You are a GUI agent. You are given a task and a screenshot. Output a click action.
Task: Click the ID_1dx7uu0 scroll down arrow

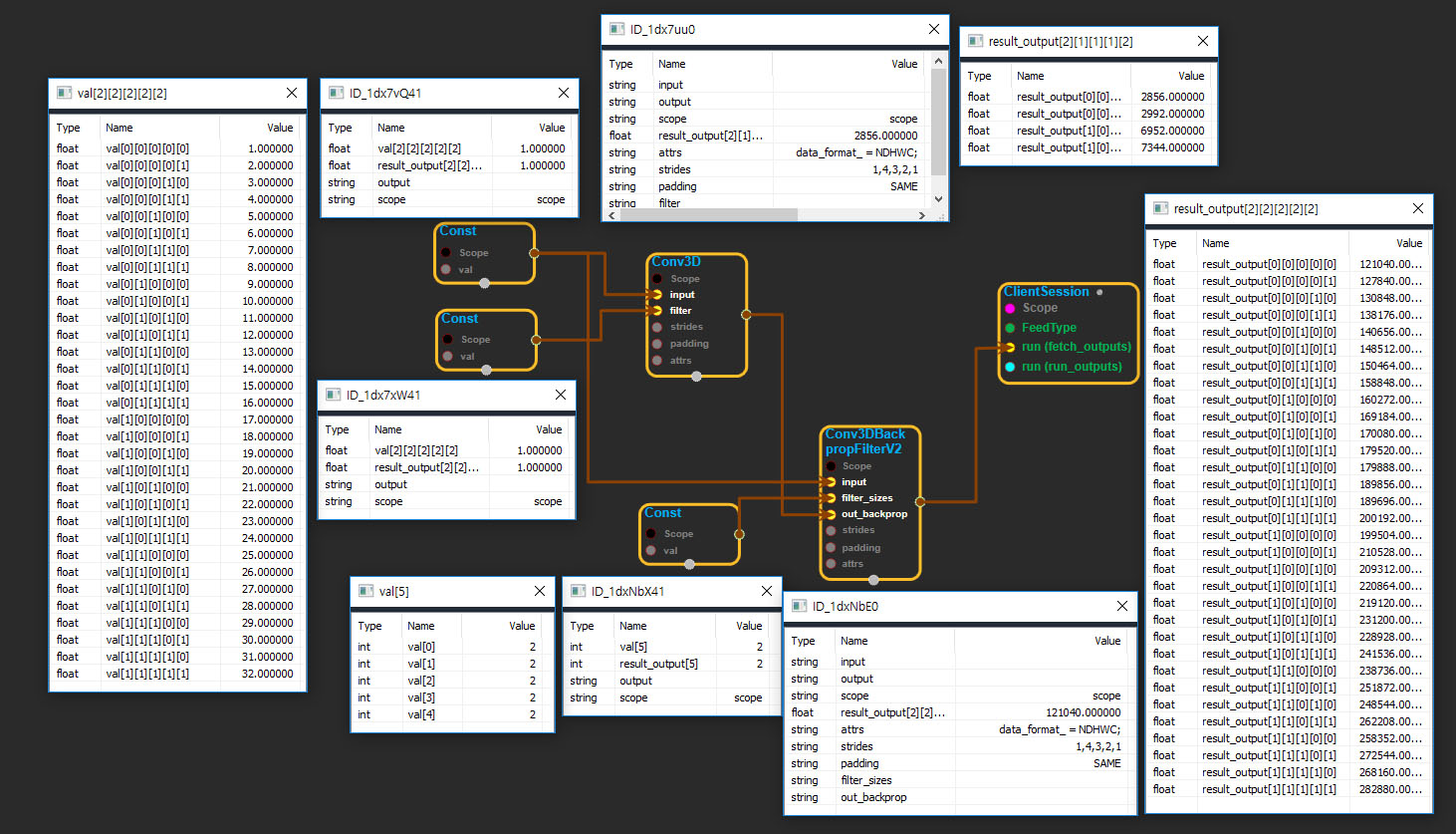click(937, 198)
